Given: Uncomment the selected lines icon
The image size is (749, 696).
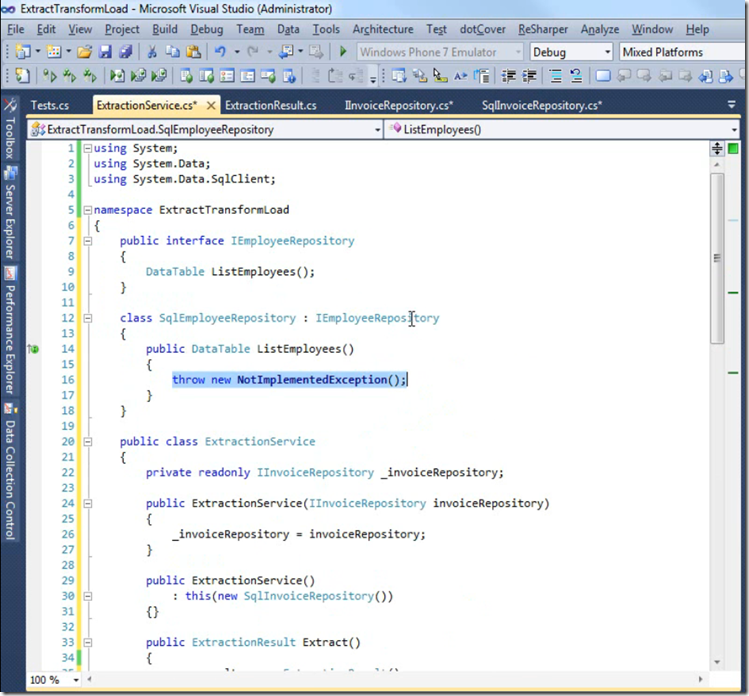Looking at the screenshot, I should 576,76.
